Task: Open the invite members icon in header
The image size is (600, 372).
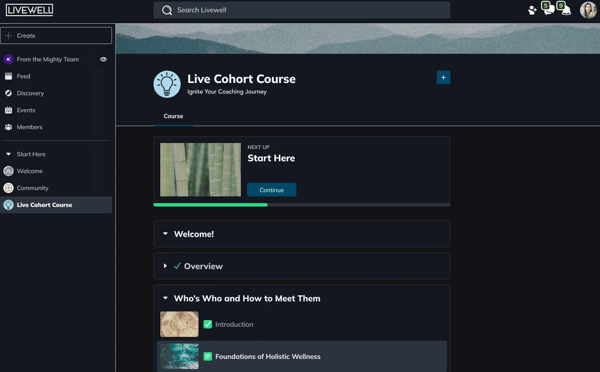Action: click(x=532, y=10)
